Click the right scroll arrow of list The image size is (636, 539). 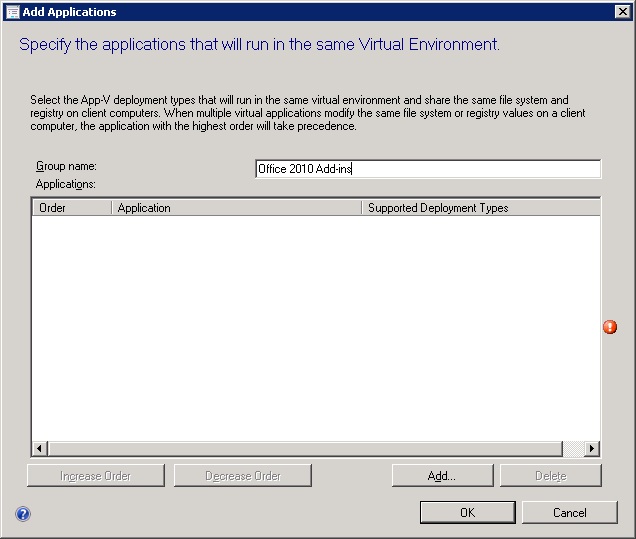tap(591, 449)
